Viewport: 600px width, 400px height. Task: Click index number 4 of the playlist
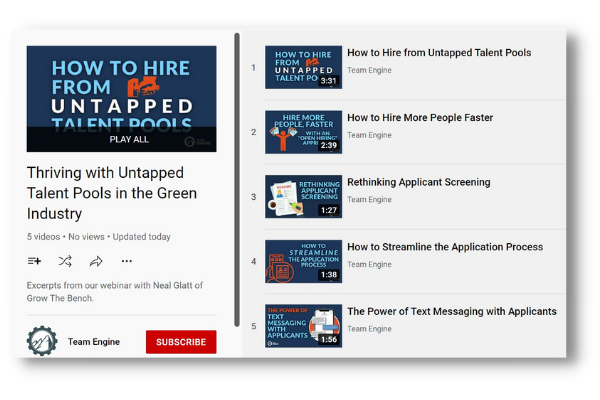tap(253, 261)
